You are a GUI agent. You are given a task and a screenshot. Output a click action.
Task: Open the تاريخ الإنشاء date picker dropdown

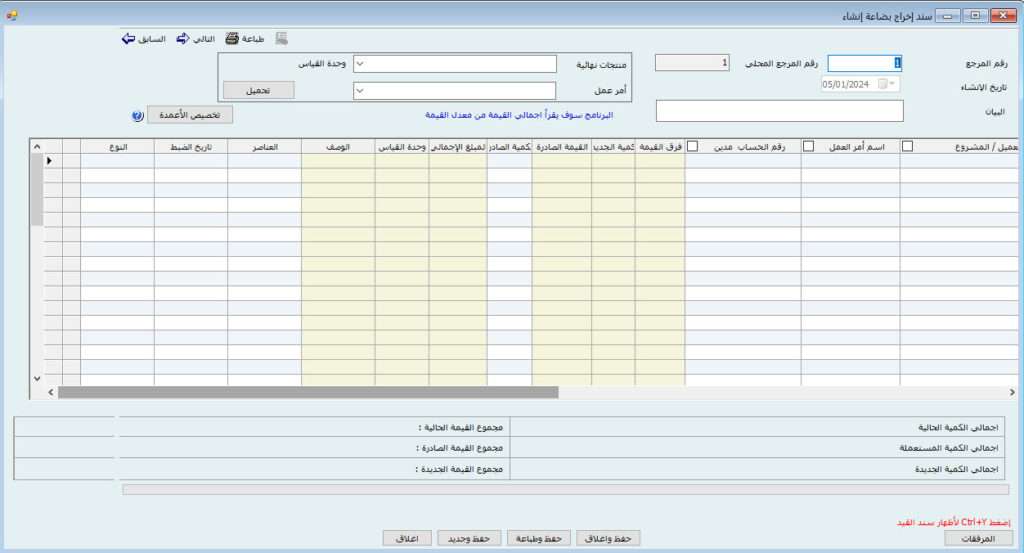[x=892, y=84]
